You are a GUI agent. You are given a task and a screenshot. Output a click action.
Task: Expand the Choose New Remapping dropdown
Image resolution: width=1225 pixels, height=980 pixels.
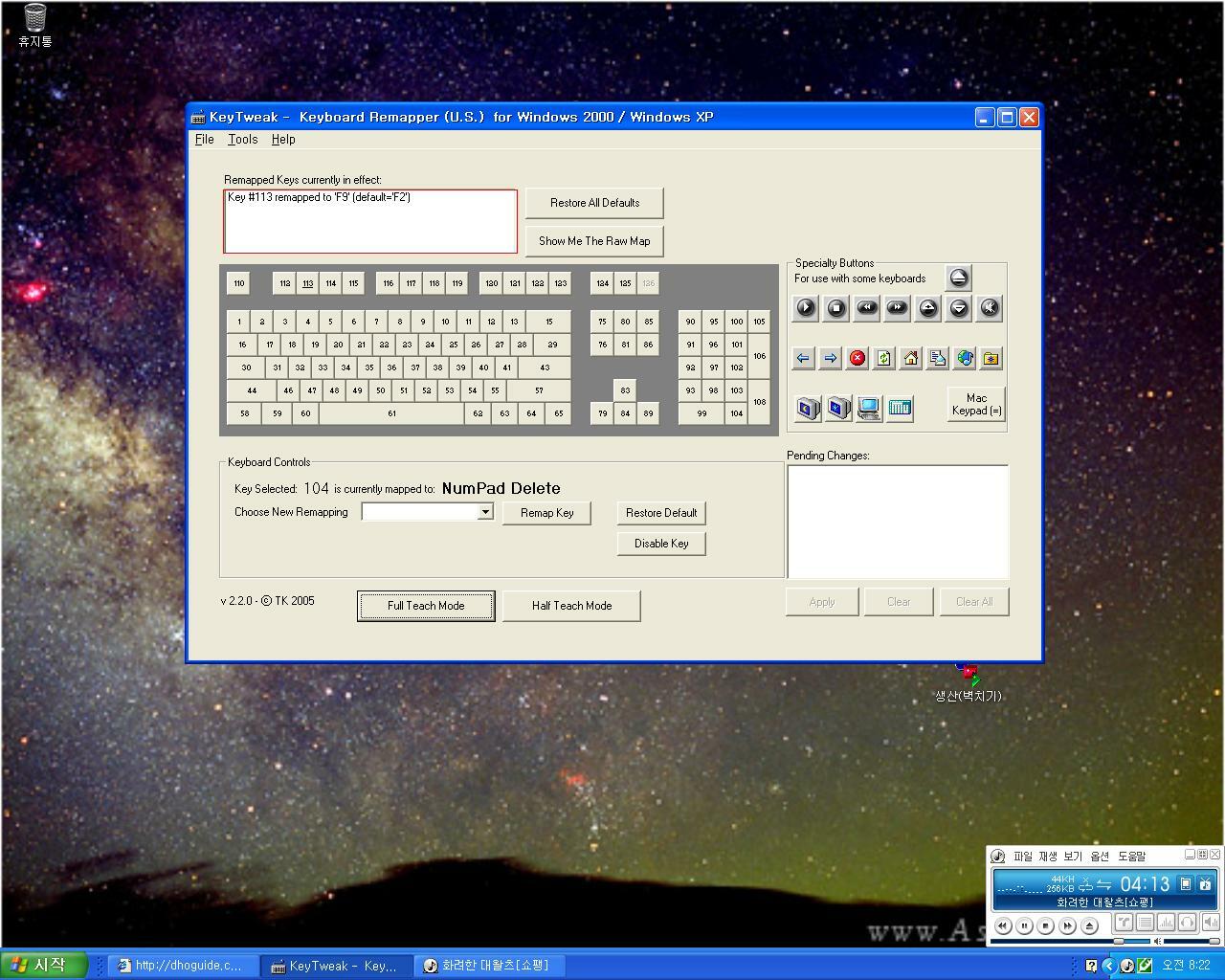pos(485,512)
